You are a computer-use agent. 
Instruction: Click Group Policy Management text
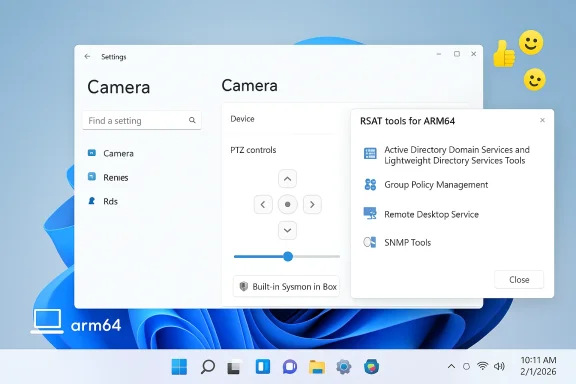(436, 184)
